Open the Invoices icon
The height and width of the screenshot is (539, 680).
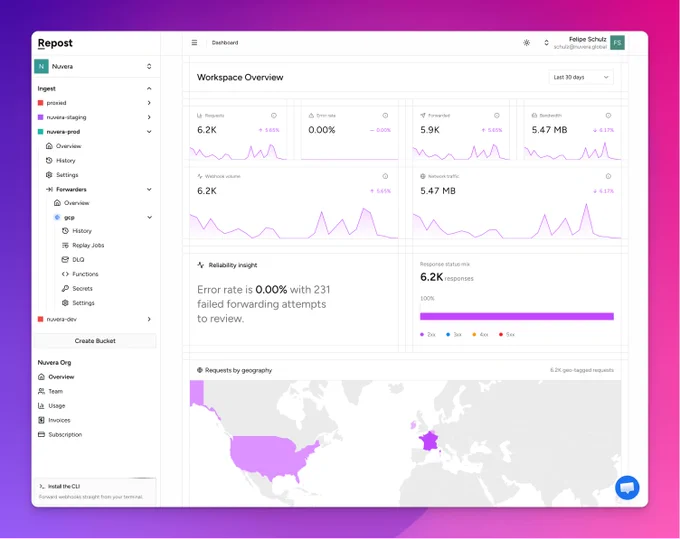coord(41,420)
